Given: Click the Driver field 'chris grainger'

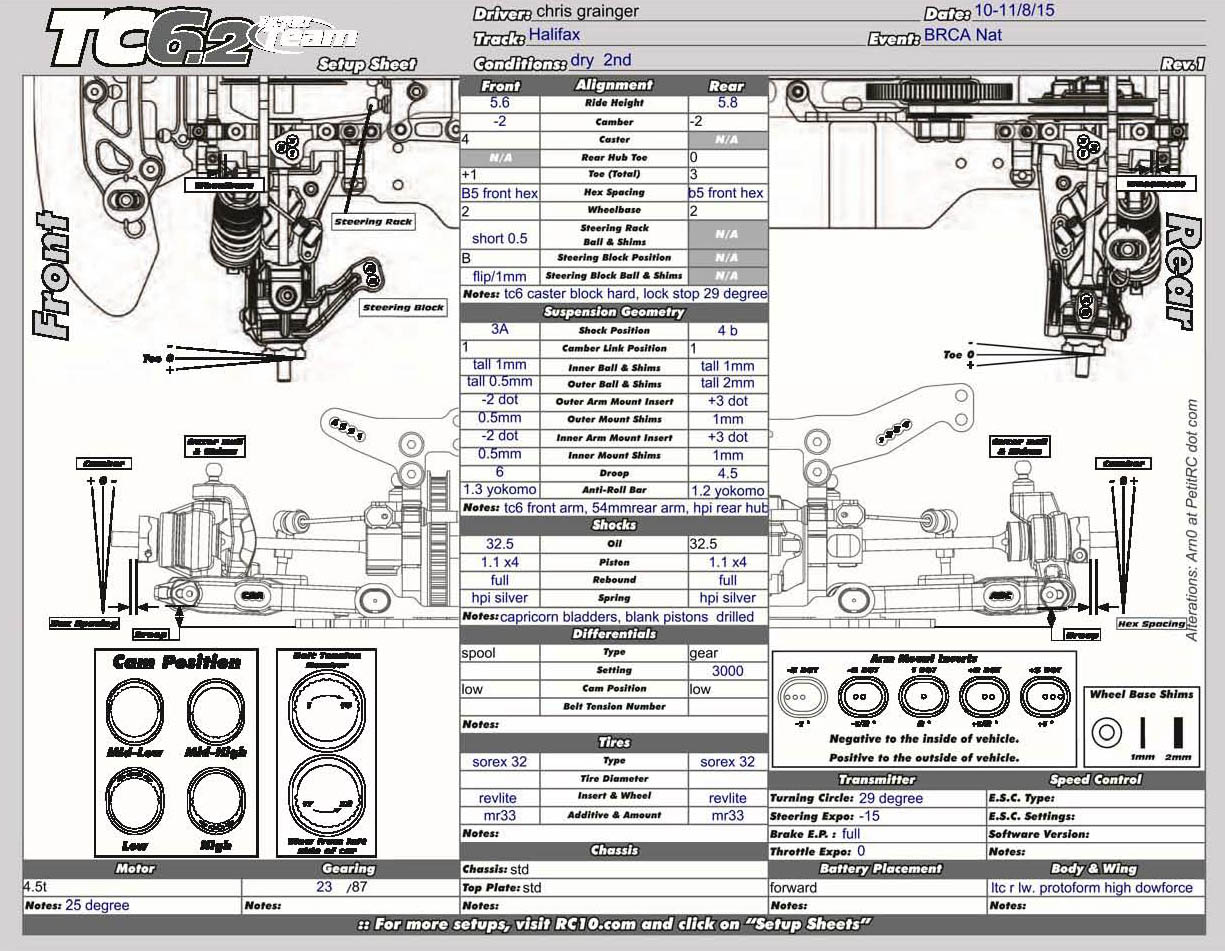Looking at the screenshot, I should pyautogui.click(x=587, y=12).
